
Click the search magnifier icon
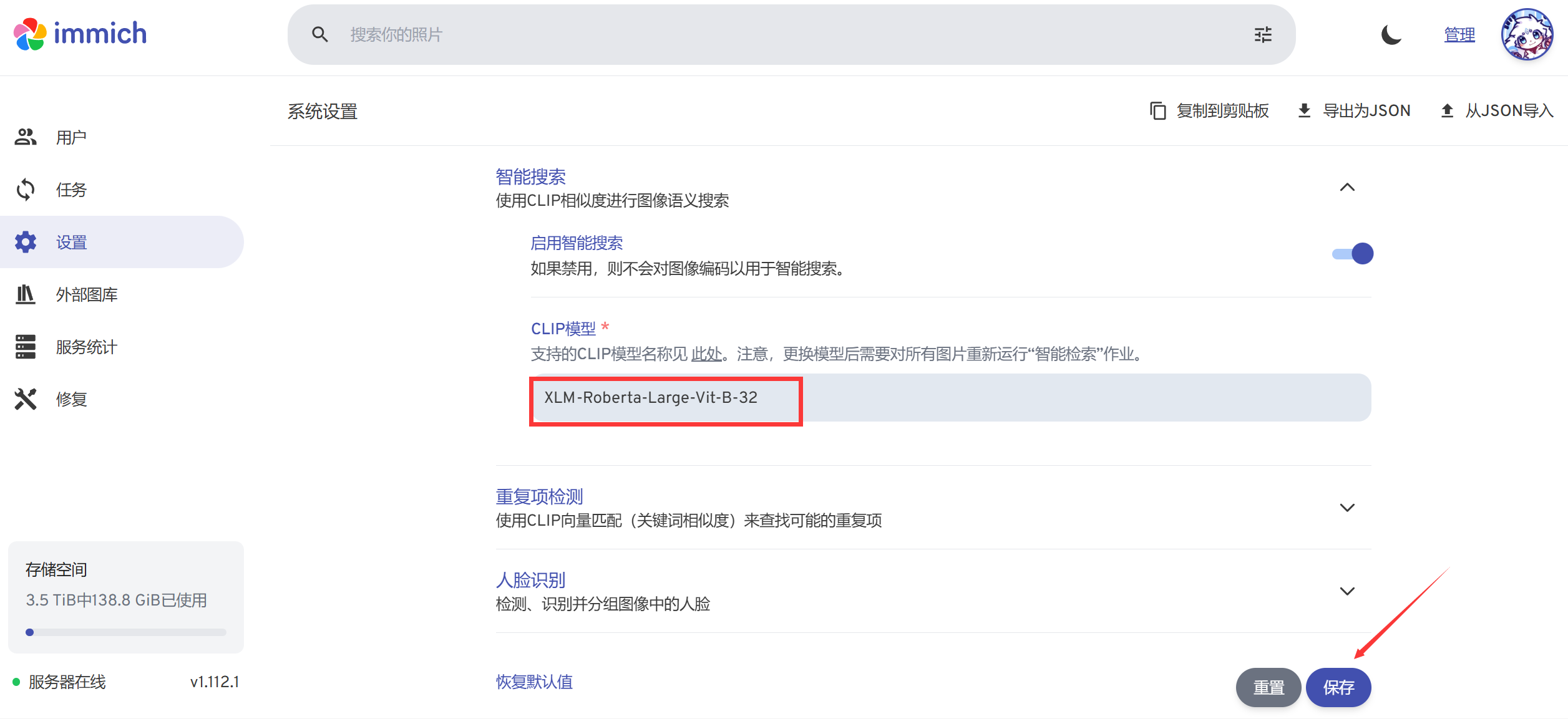(x=319, y=34)
